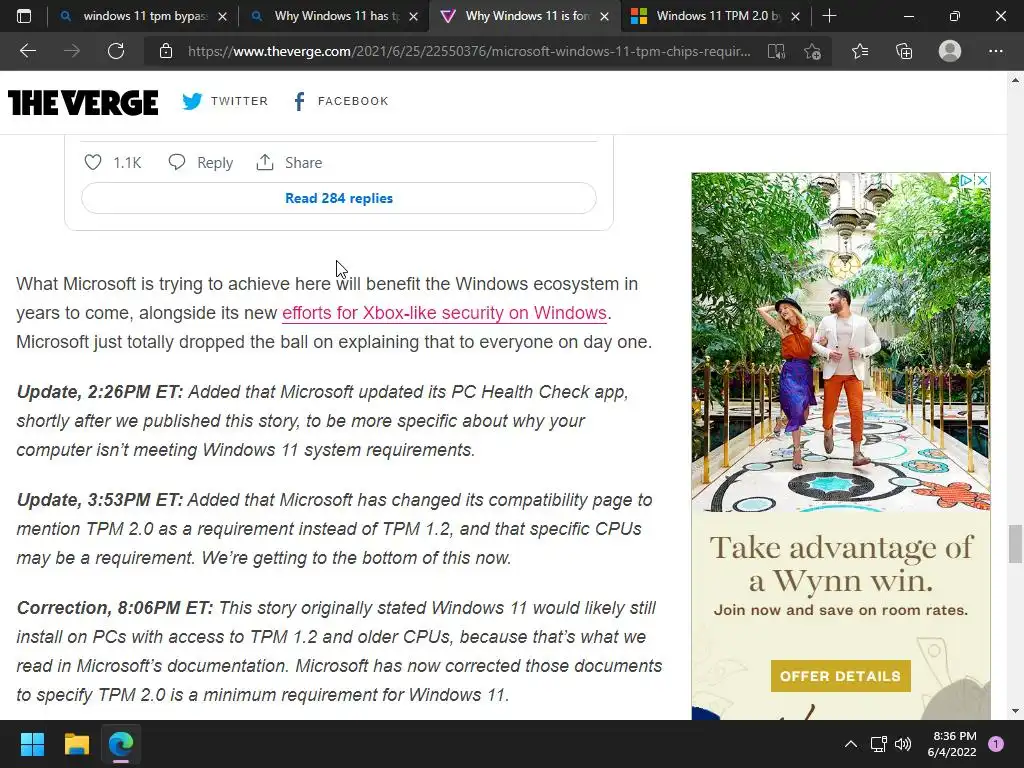The width and height of the screenshot is (1024, 768).
Task: Click 'Update, 2:26PM ET:' text
Action: coord(100,392)
